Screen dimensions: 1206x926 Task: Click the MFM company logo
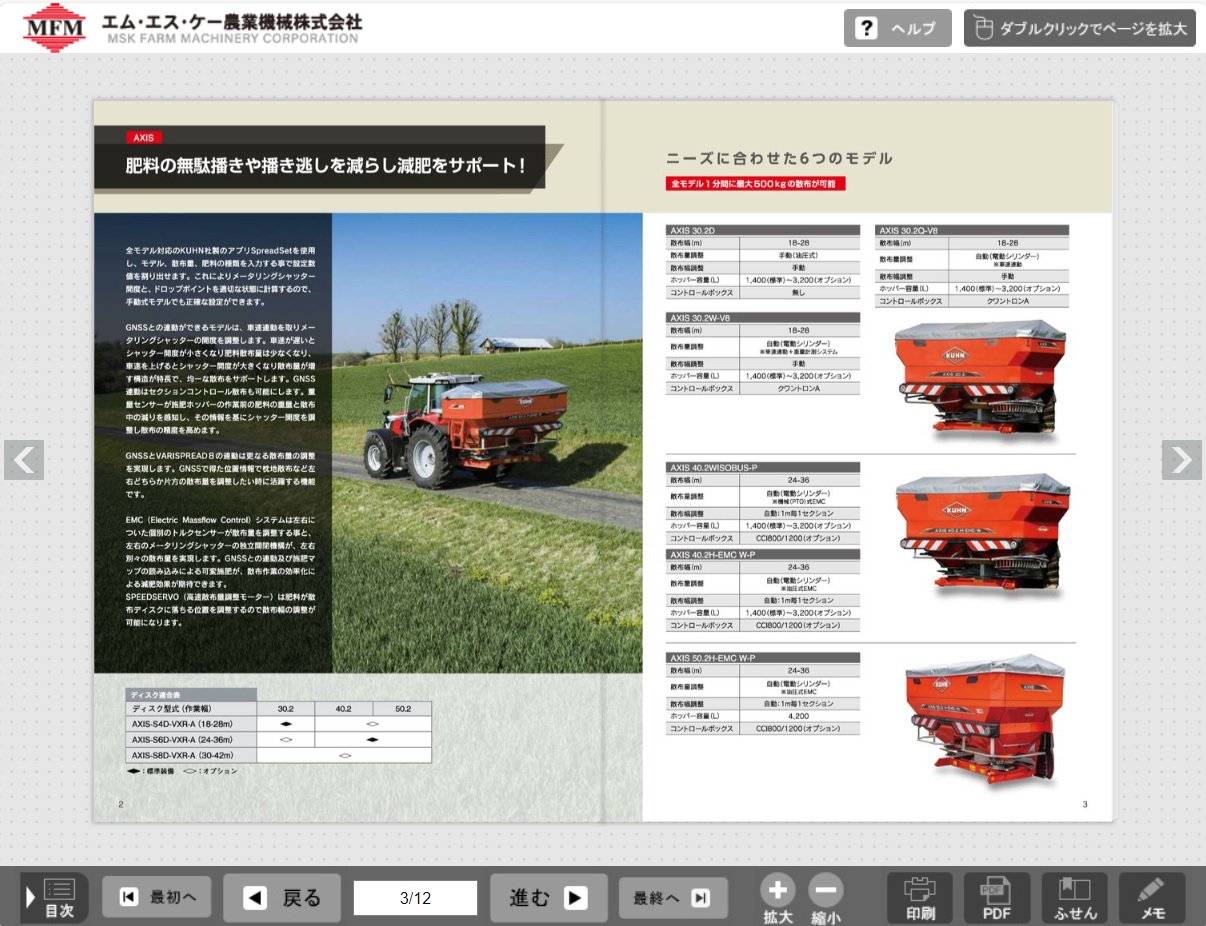point(55,27)
